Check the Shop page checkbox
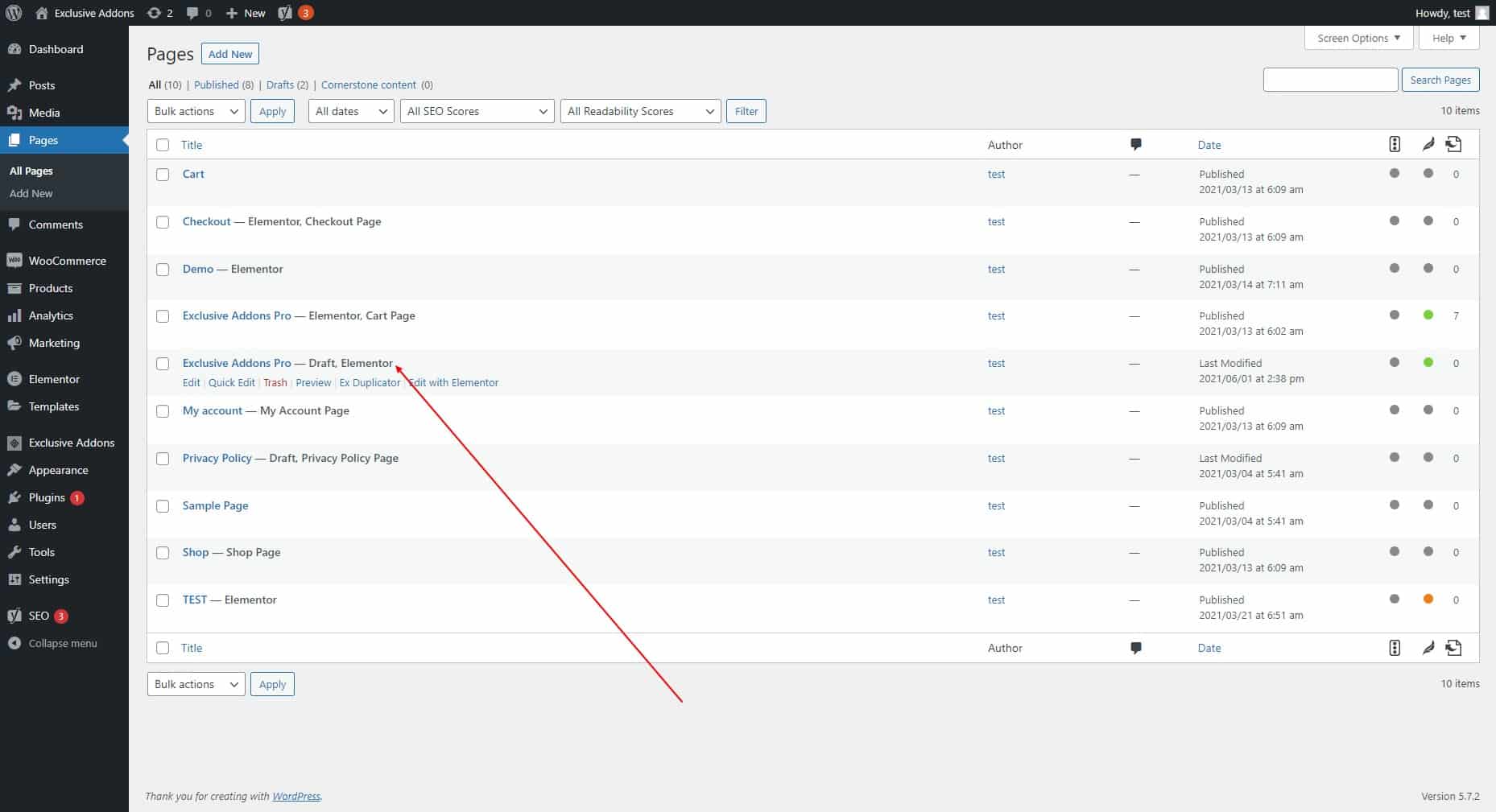 163,553
